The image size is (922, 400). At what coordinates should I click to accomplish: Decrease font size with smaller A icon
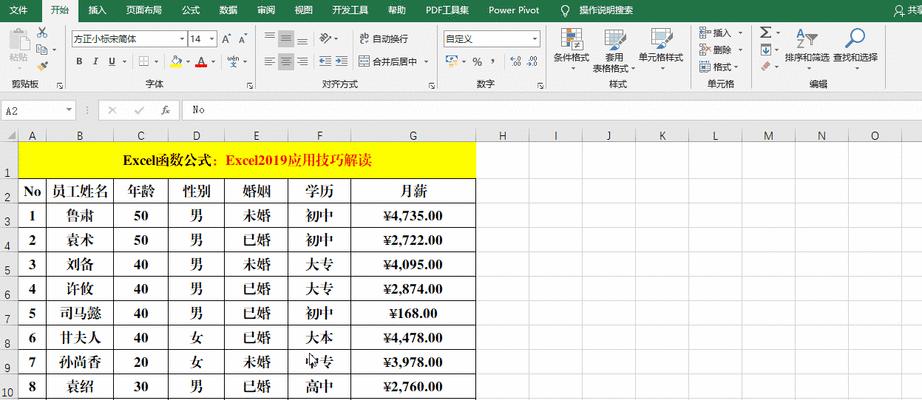[x=242, y=39]
